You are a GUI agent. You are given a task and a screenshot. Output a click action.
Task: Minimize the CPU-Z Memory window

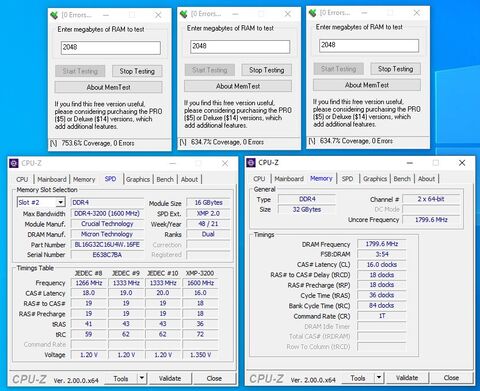click(410, 163)
